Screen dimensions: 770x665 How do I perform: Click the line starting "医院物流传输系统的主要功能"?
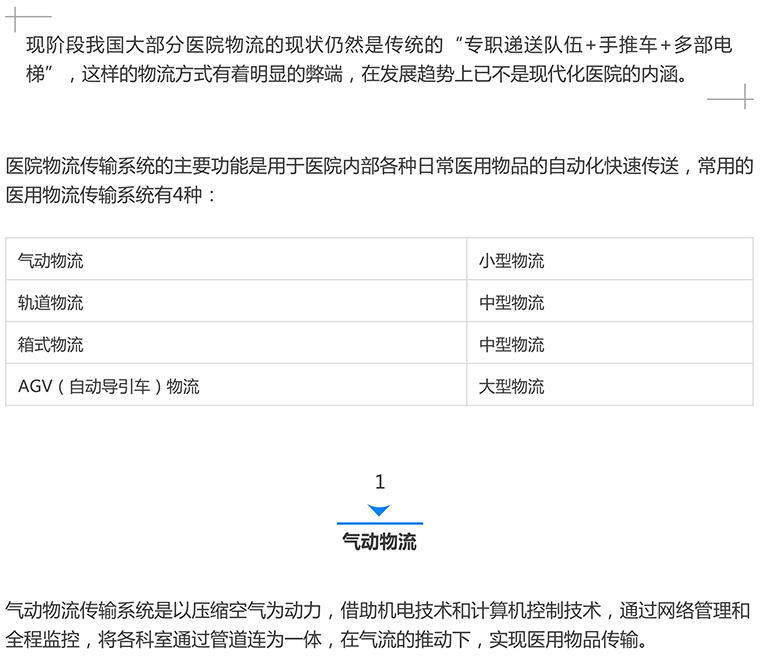coord(379,165)
